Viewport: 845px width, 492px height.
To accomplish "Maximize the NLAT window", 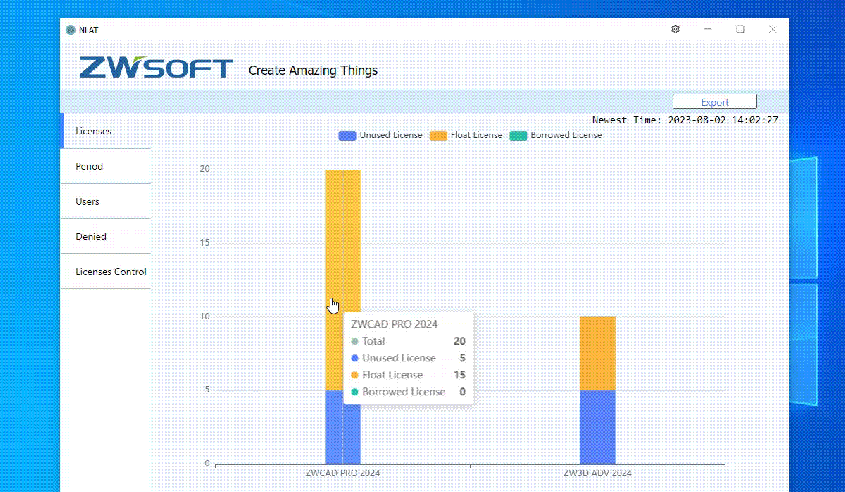I will [x=740, y=29].
